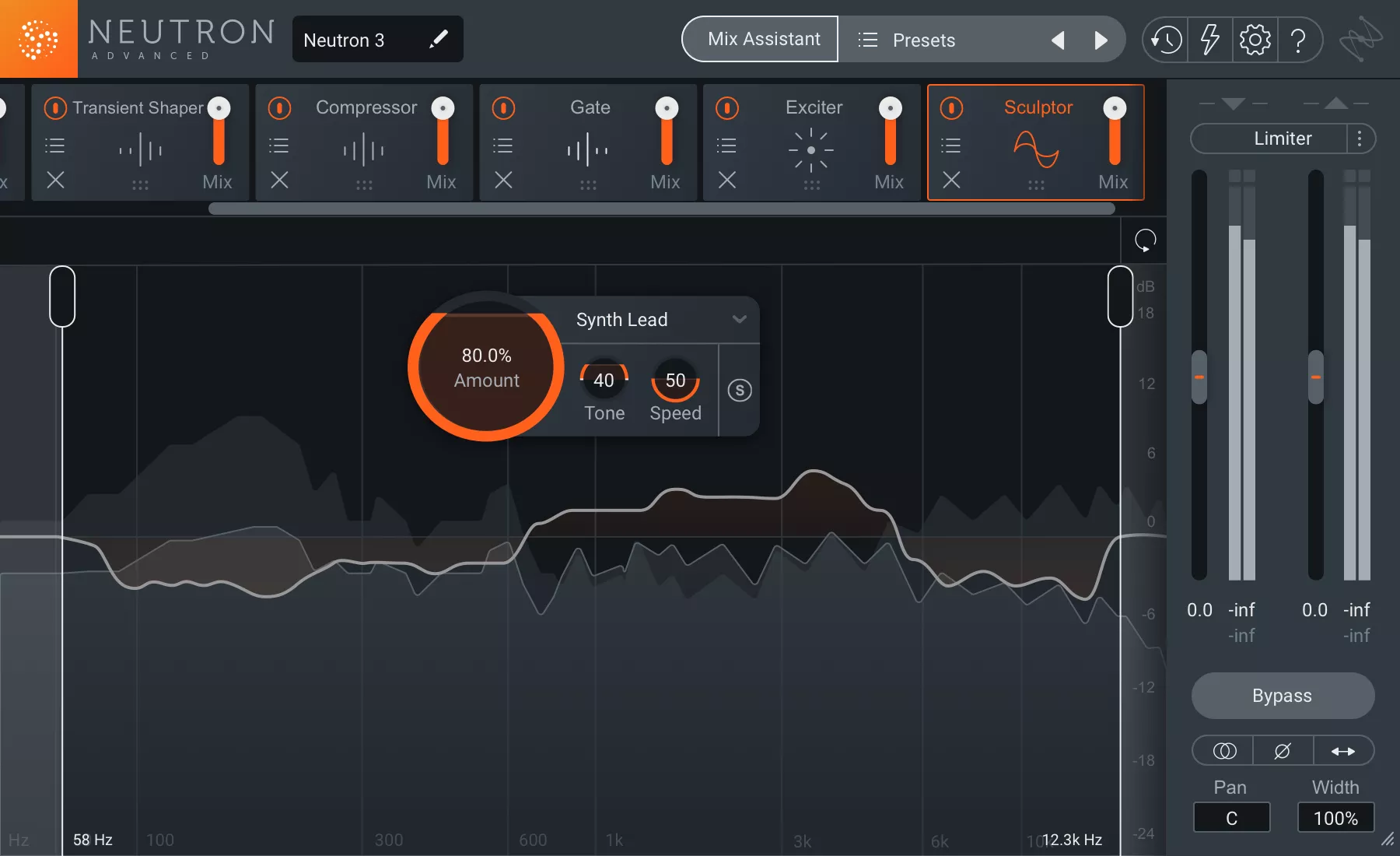
Task: Click the phase invert icon near Pan controls
Action: tap(1283, 750)
